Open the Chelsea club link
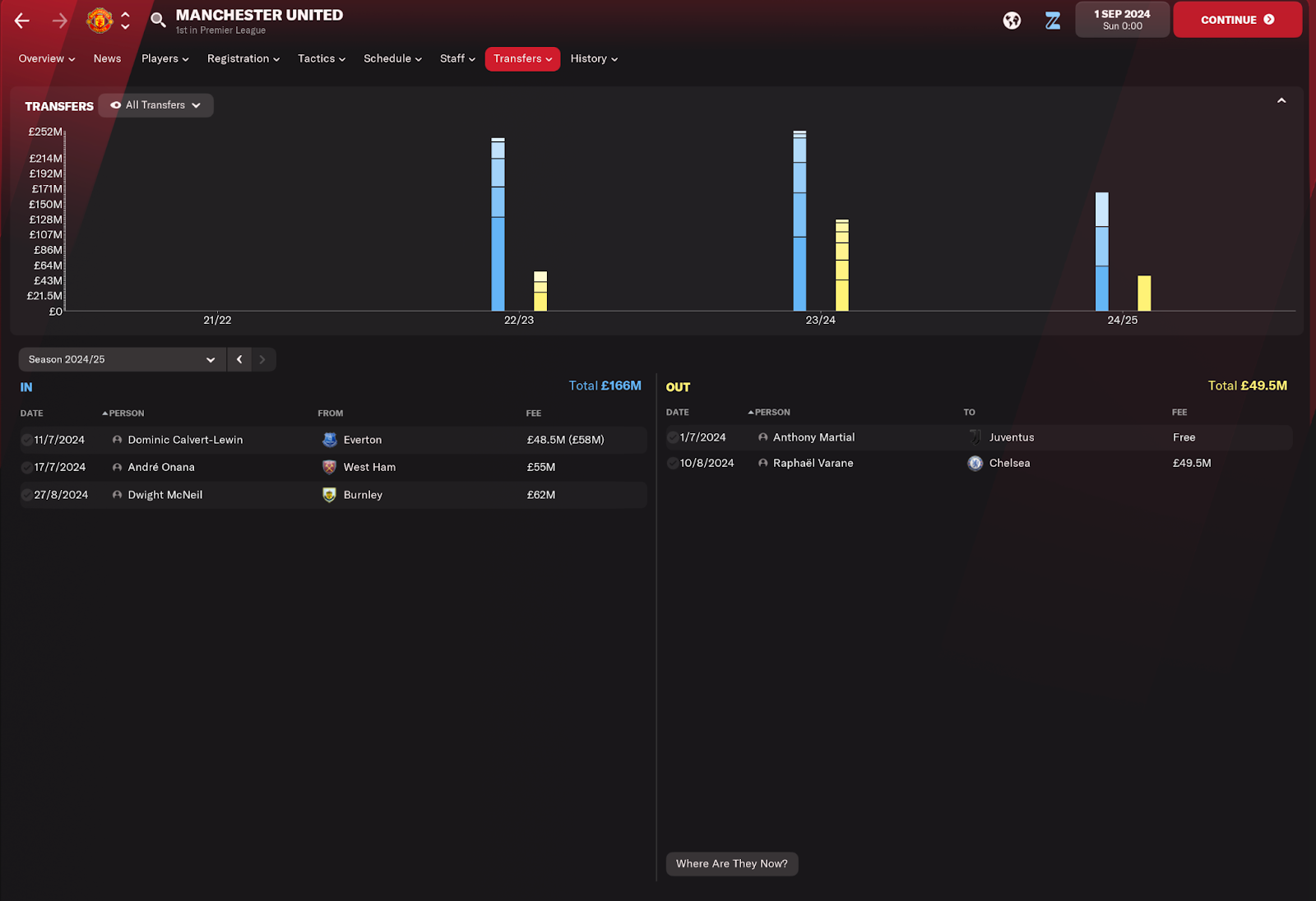 (1009, 463)
